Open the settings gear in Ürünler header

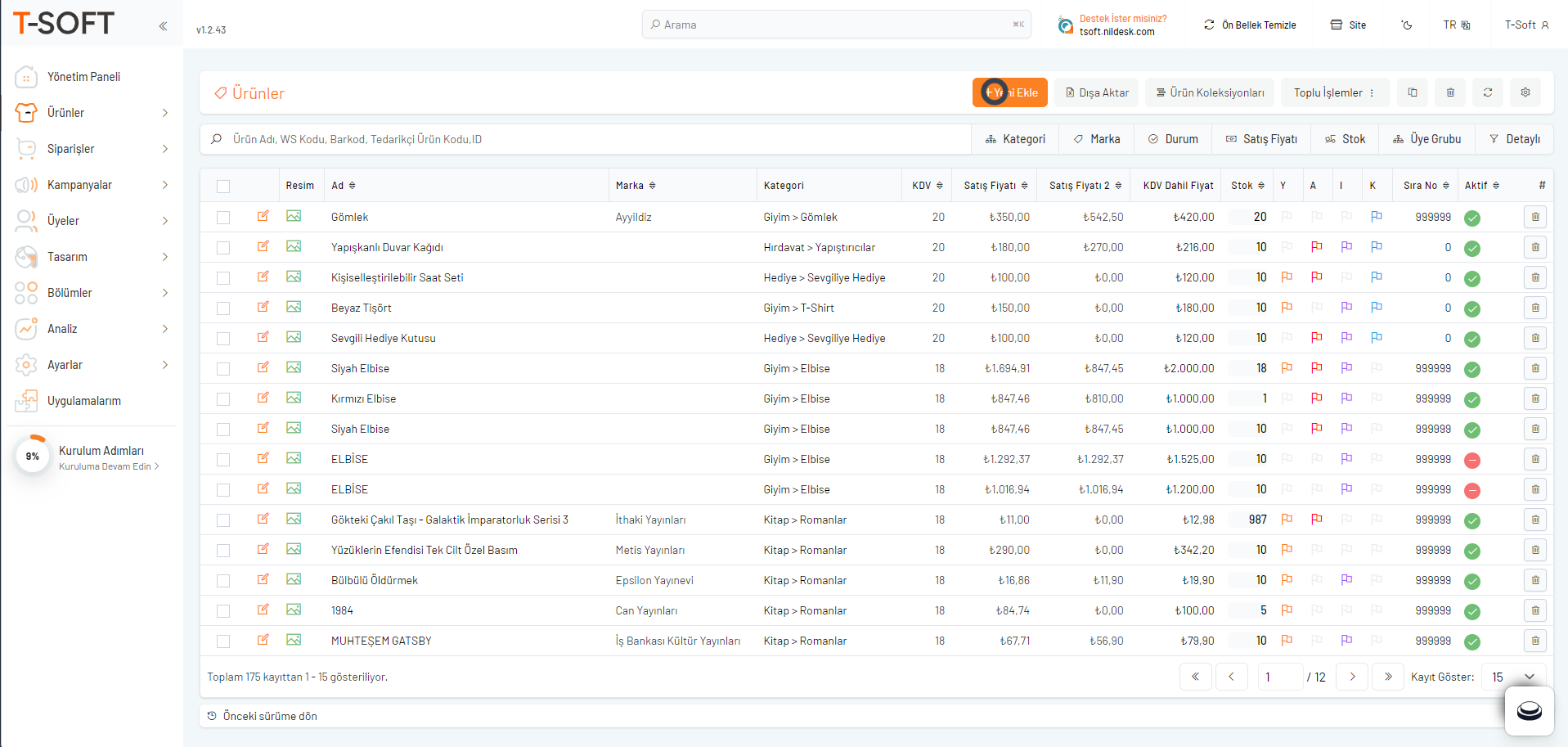tap(1525, 92)
